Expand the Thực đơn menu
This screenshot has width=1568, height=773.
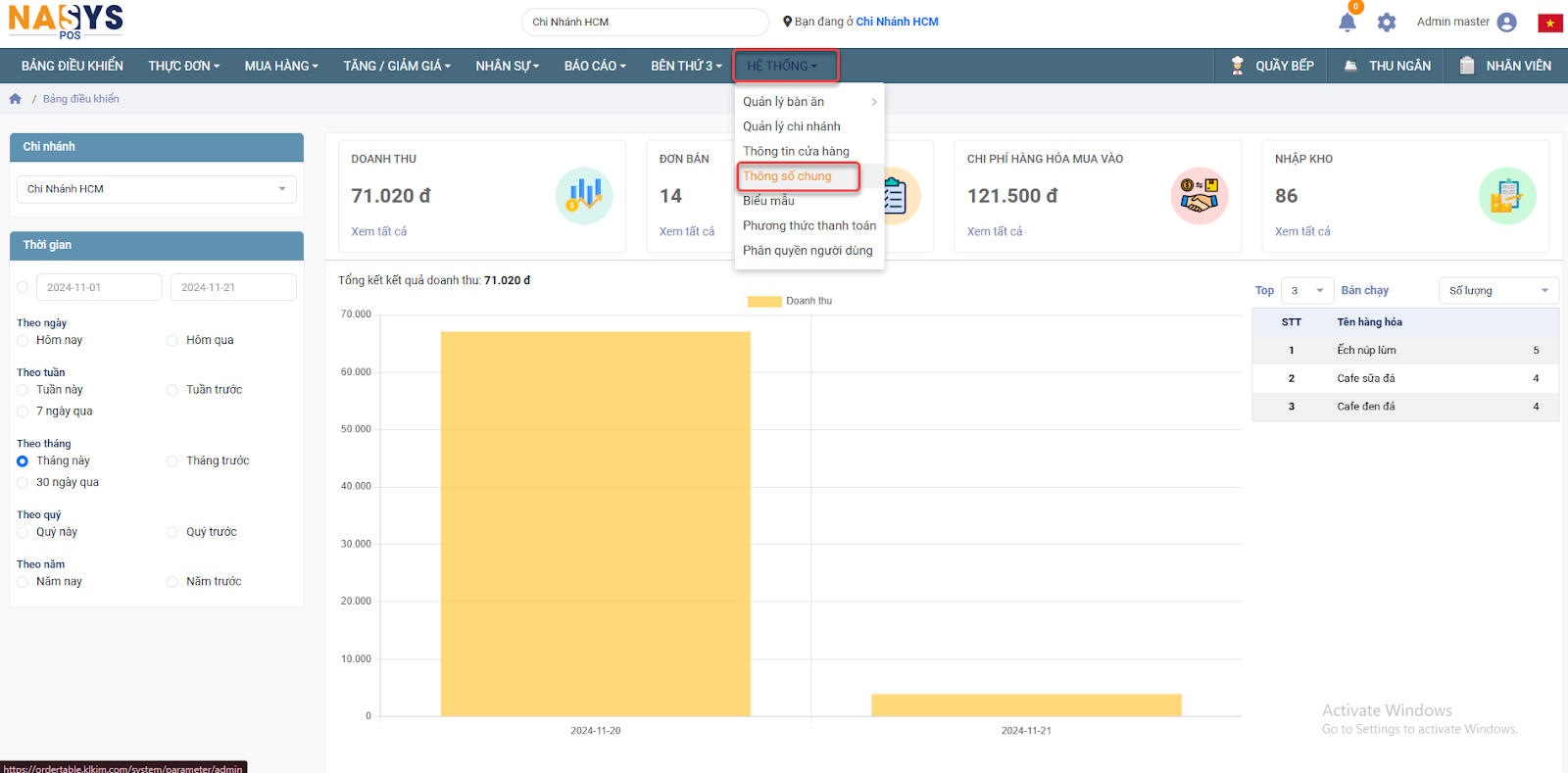tap(184, 66)
